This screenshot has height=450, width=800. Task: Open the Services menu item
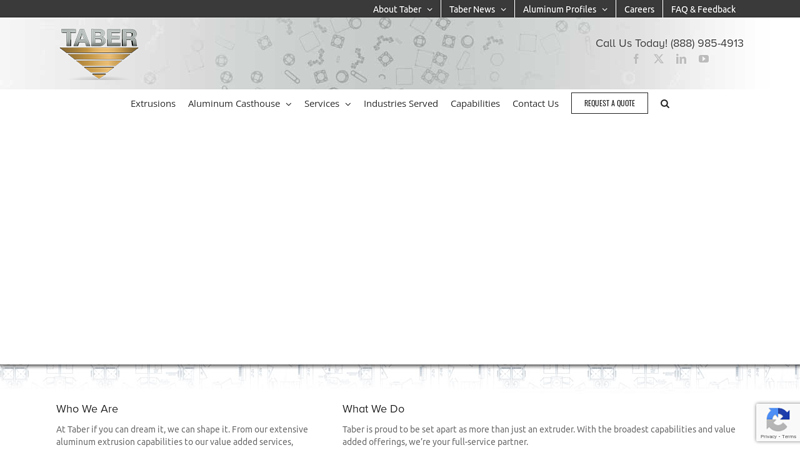[321, 104]
